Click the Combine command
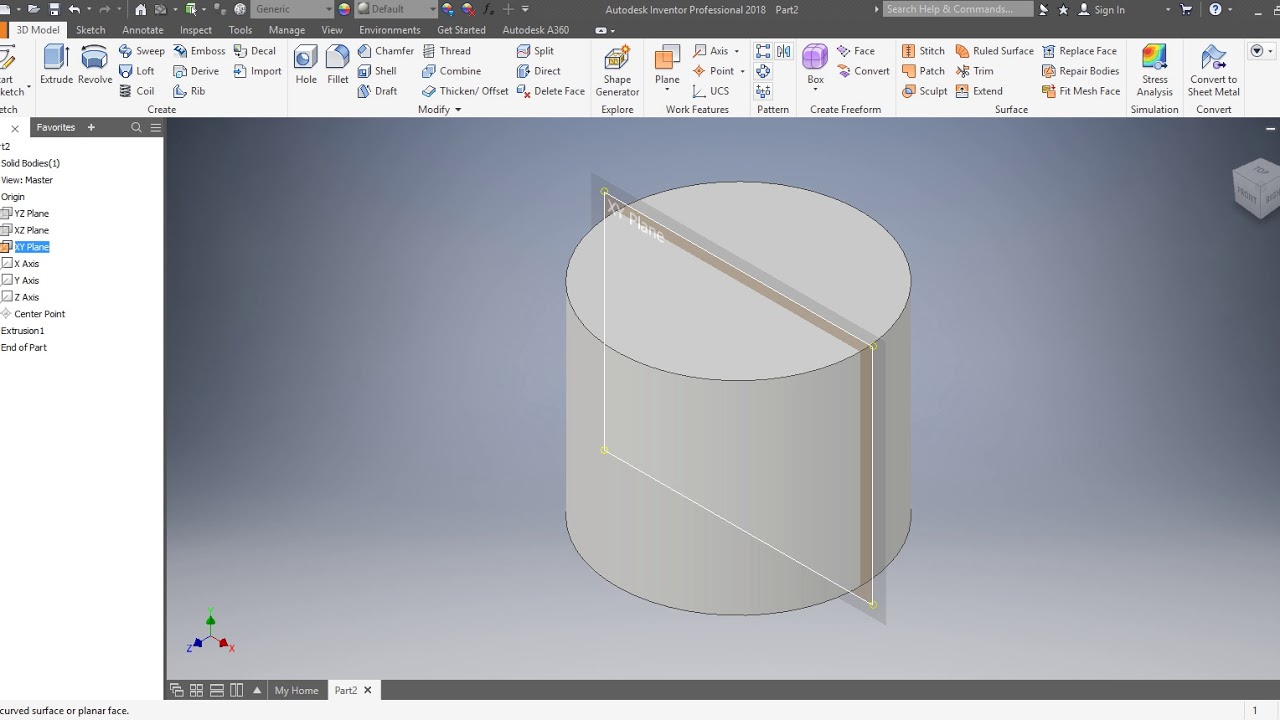Screen dimensions: 1280x720 (451, 71)
